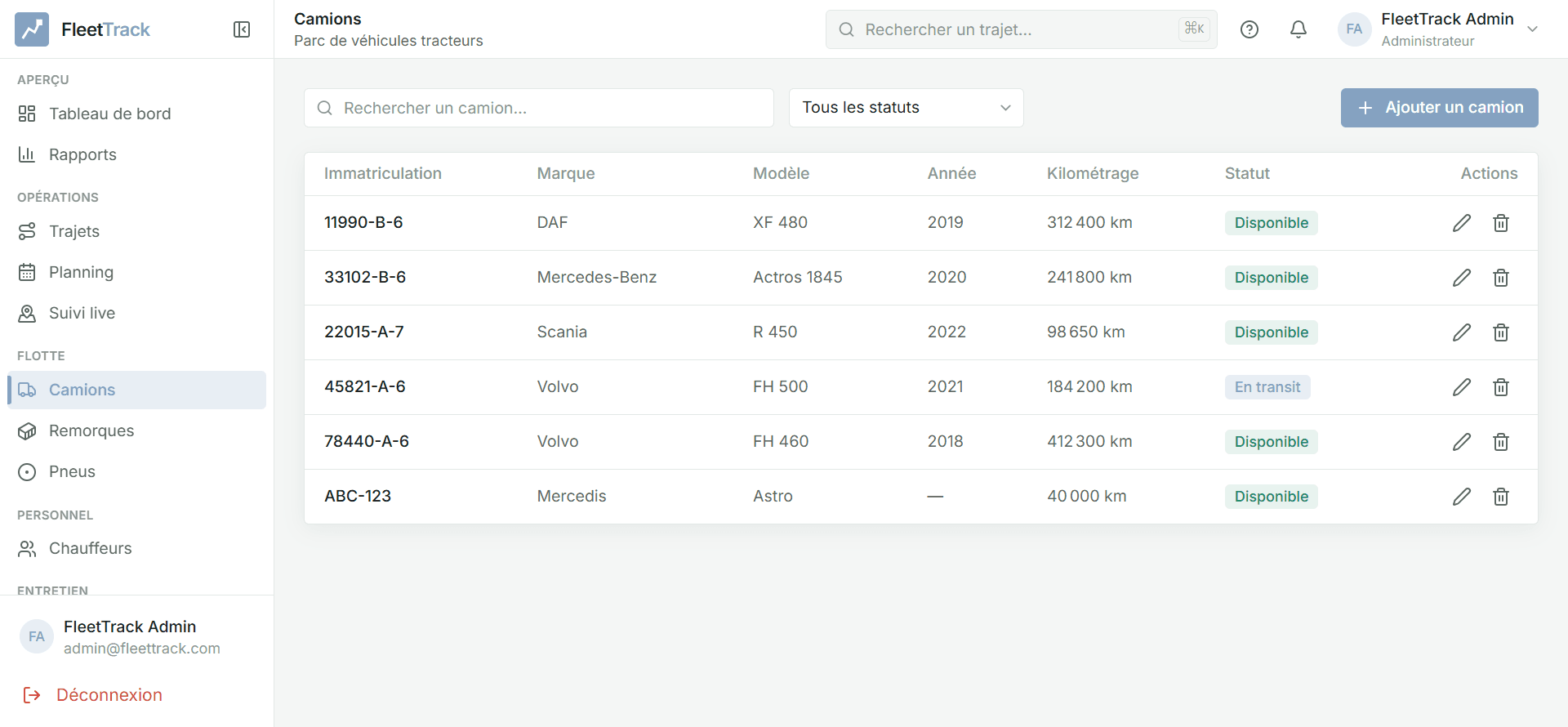Edit truck 11990-B-6 with pencil icon

(x=1462, y=223)
